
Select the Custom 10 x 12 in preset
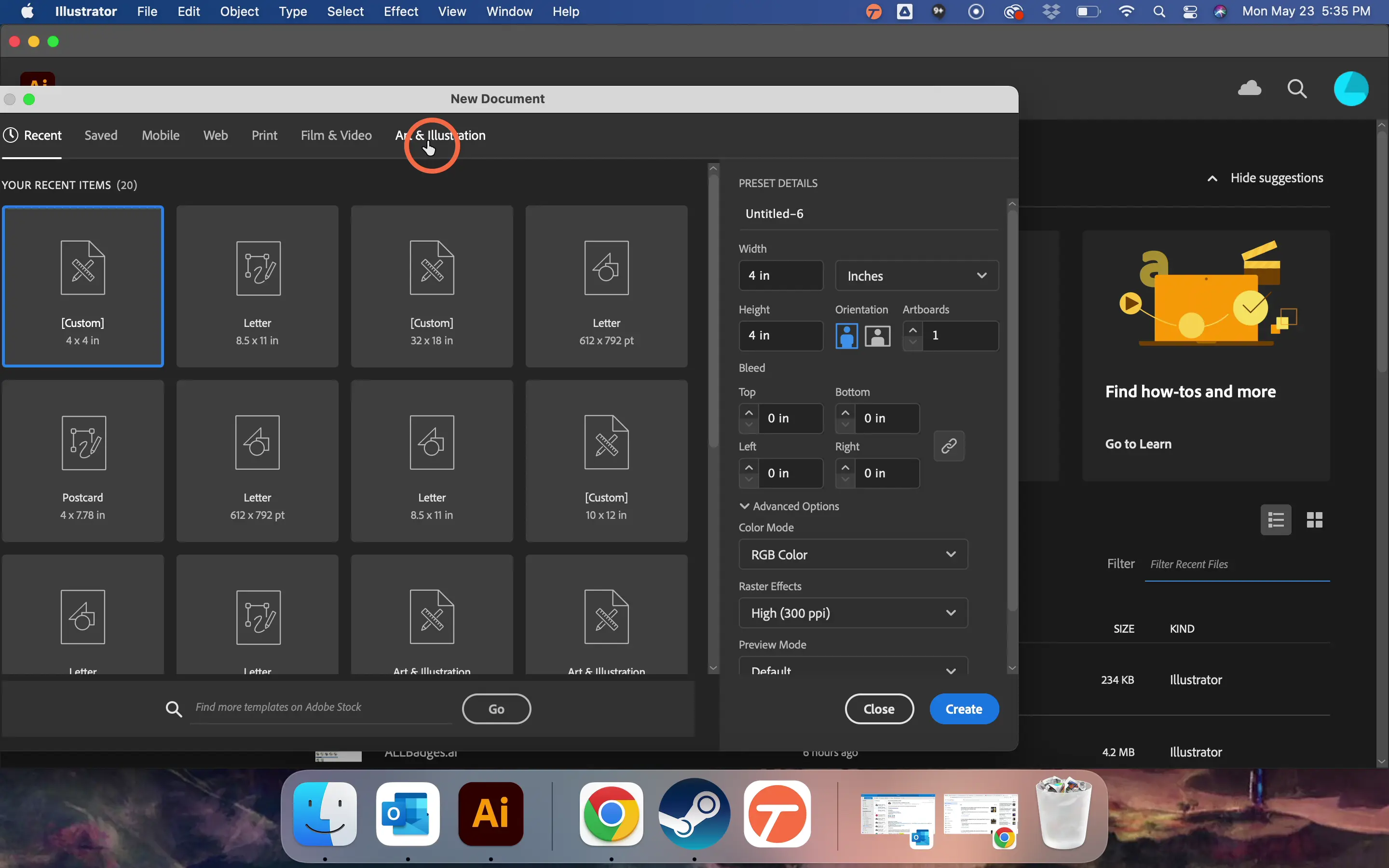(606, 461)
